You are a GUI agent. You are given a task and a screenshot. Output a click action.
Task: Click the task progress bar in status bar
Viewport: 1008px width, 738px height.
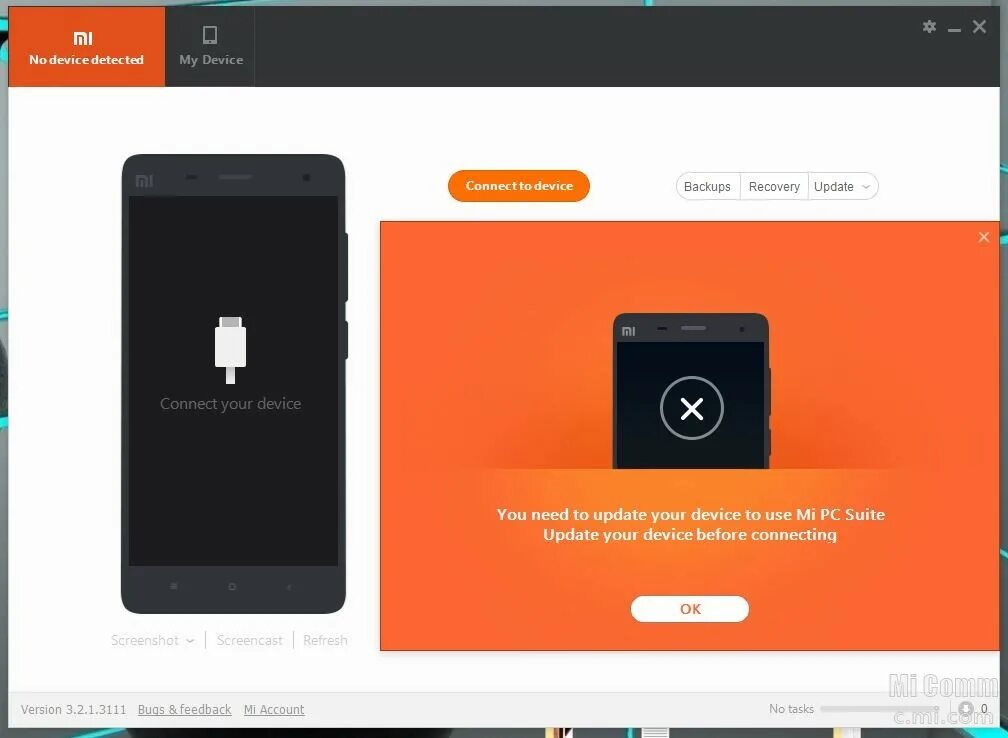tap(879, 709)
